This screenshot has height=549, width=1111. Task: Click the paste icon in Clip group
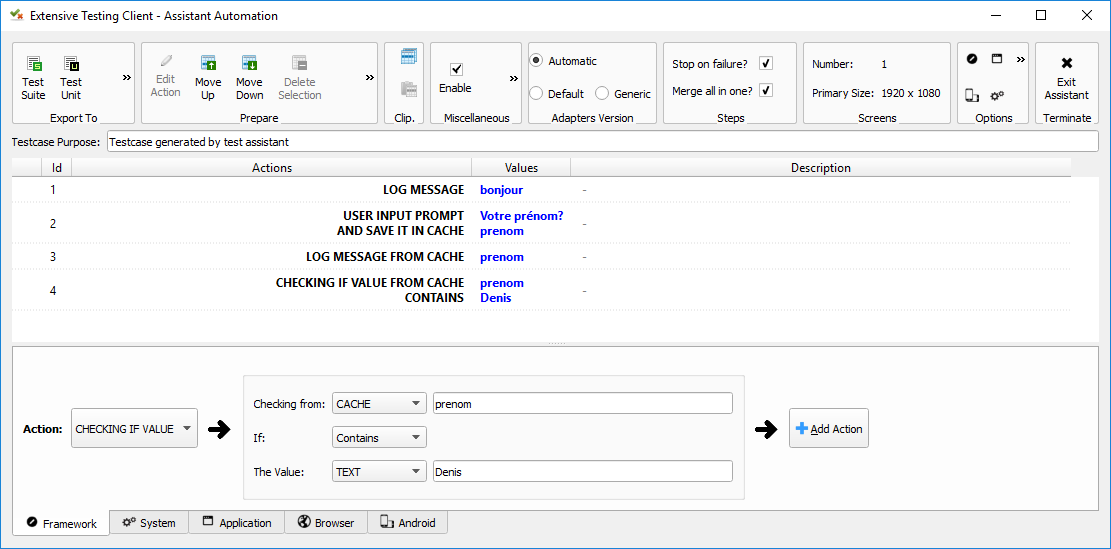tap(408, 89)
